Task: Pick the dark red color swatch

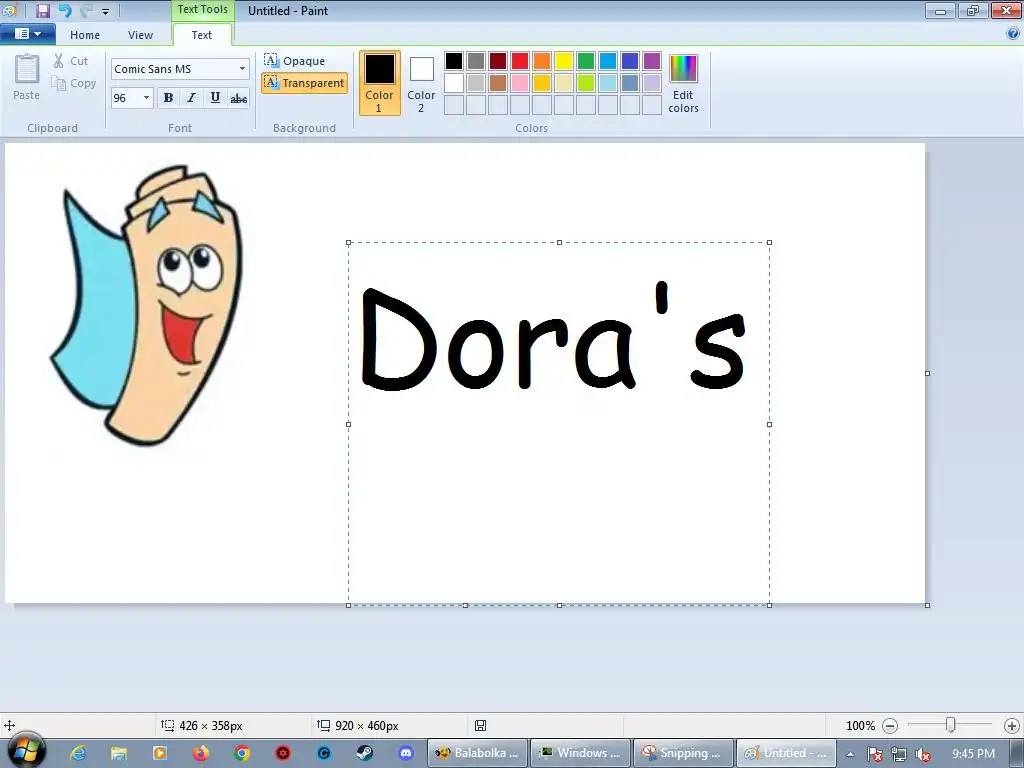Action: tap(498, 61)
